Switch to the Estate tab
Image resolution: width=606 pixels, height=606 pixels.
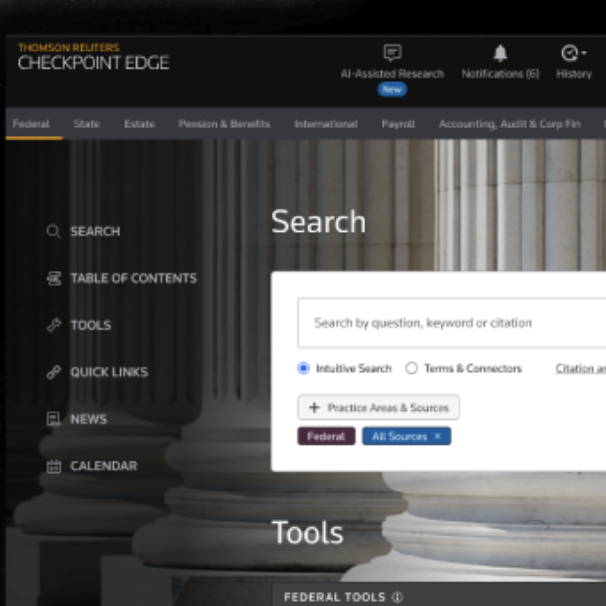(x=140, y=124)
